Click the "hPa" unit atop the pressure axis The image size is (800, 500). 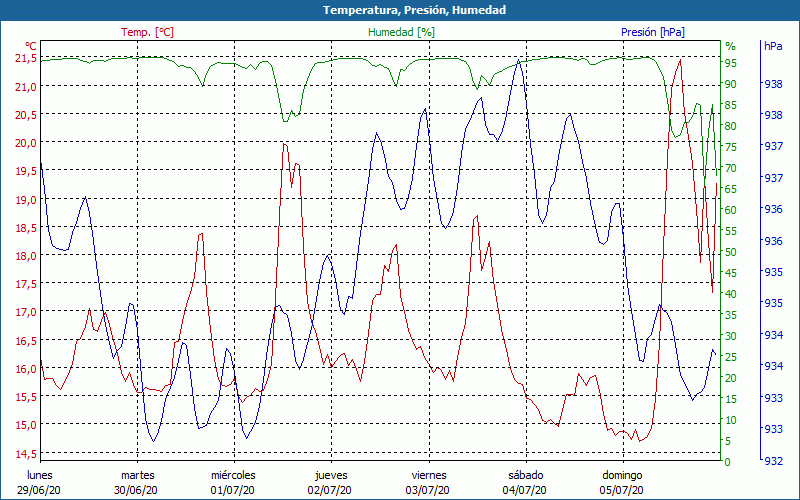[x=773, y=46]
